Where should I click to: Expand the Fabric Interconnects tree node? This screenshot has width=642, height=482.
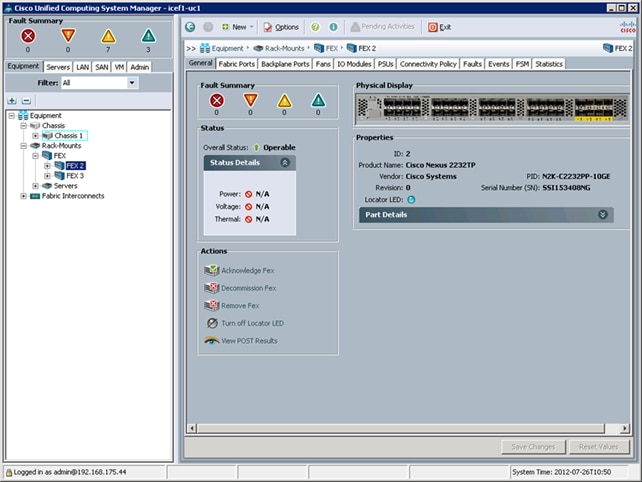(23, 196)
